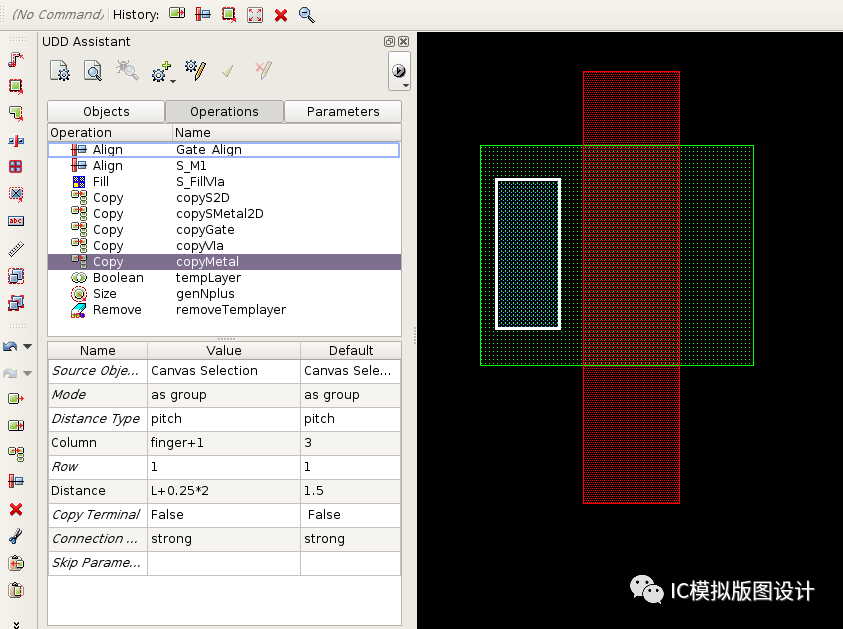Select the removeTemplayer operation
The width and height of the screenshot is (843, 629).
pos(224,310)
